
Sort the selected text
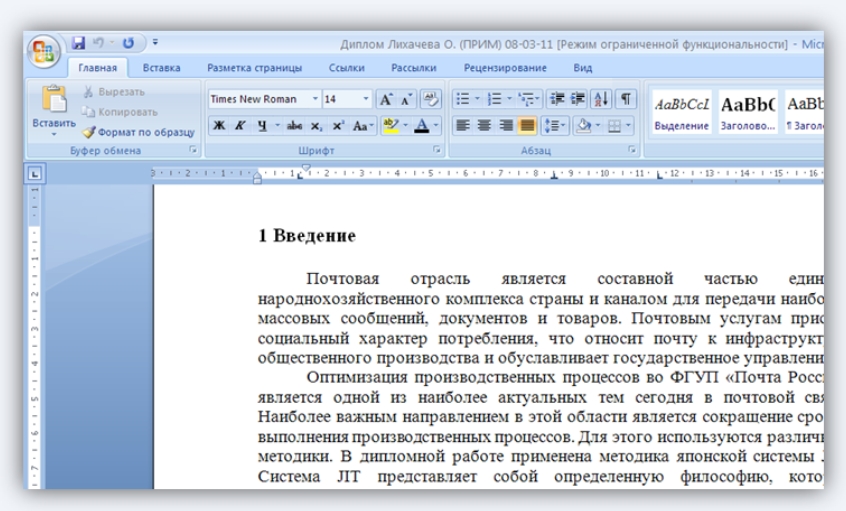pos(601,99)
